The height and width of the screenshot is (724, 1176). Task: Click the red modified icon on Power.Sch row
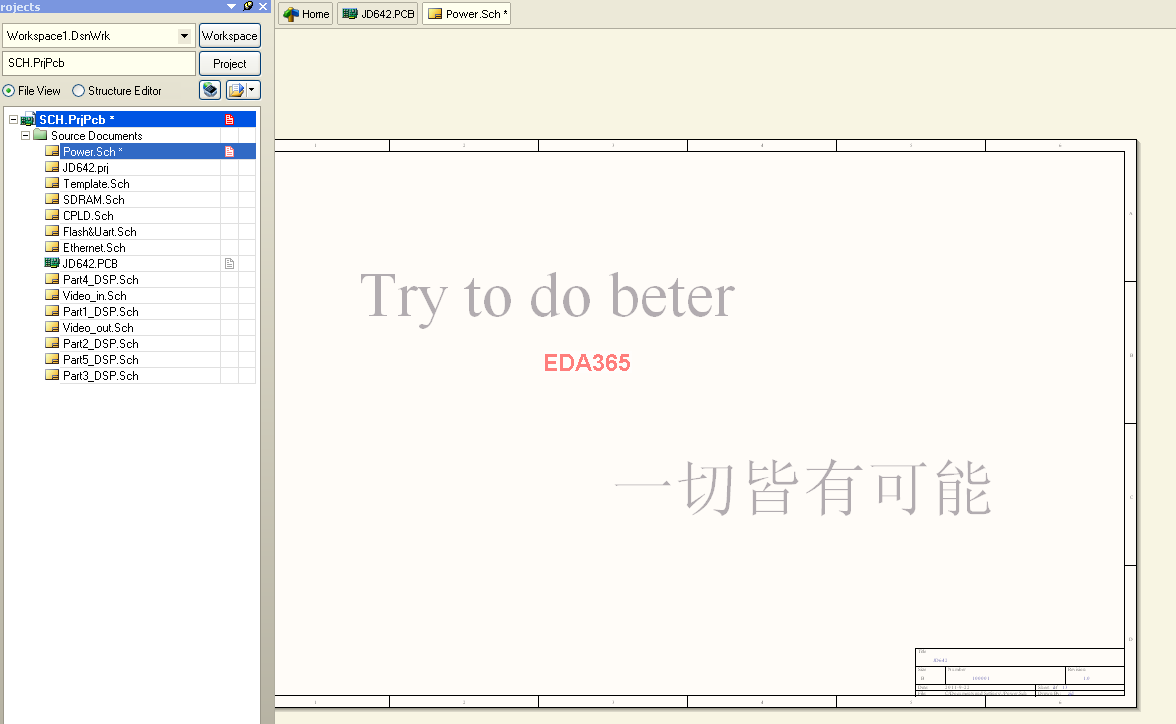230,152
